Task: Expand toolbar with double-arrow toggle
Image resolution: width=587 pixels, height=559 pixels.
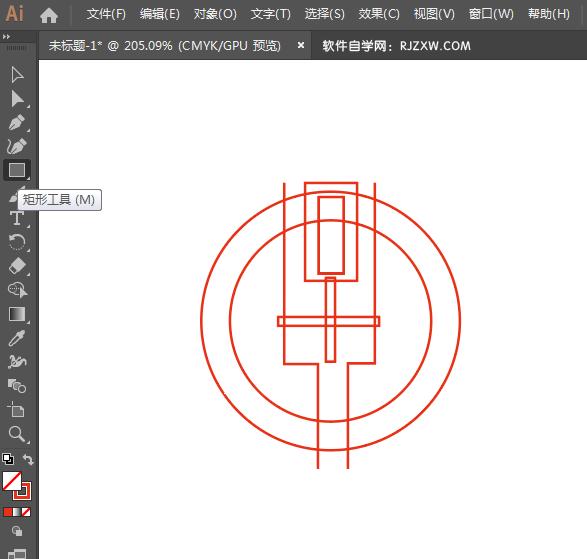Action: point(6,37)
